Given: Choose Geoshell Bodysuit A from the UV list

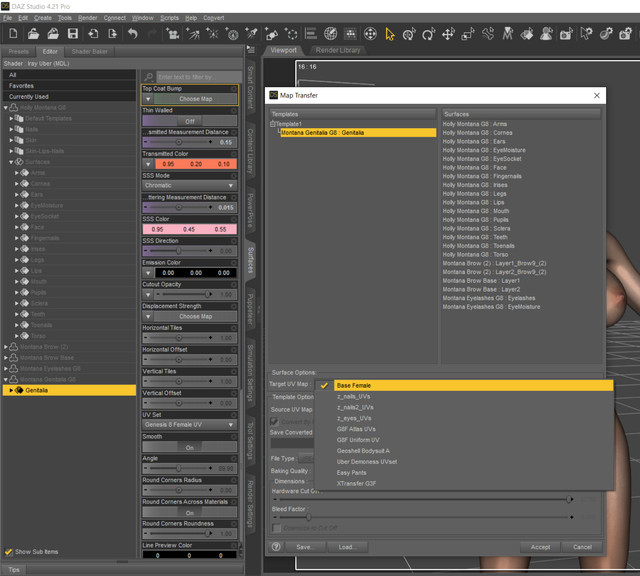Looking at the screenshot, I should click(x=363, y=451).
